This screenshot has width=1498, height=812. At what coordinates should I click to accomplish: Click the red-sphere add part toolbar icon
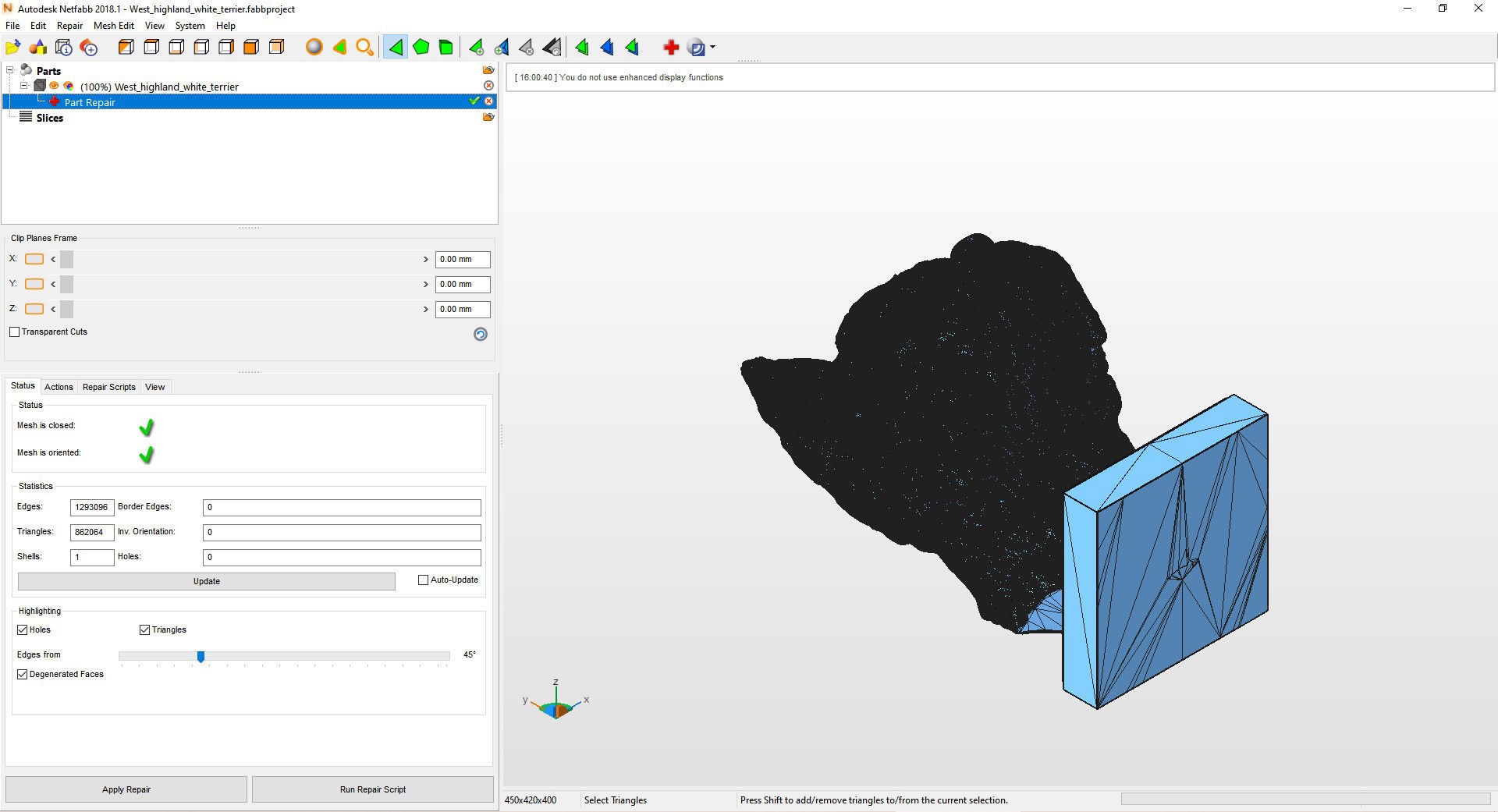[x=89, y=48]
